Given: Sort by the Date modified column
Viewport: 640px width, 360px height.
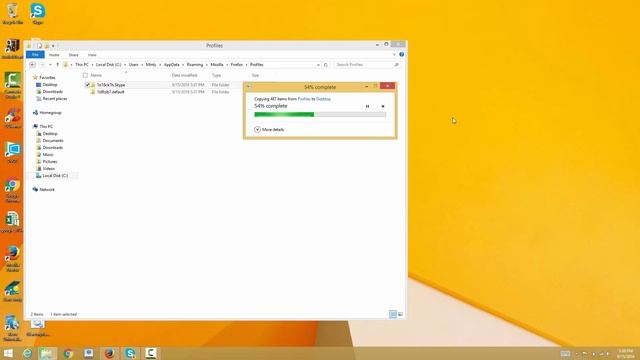Looking at the screenshot, I should click(184, 76).
